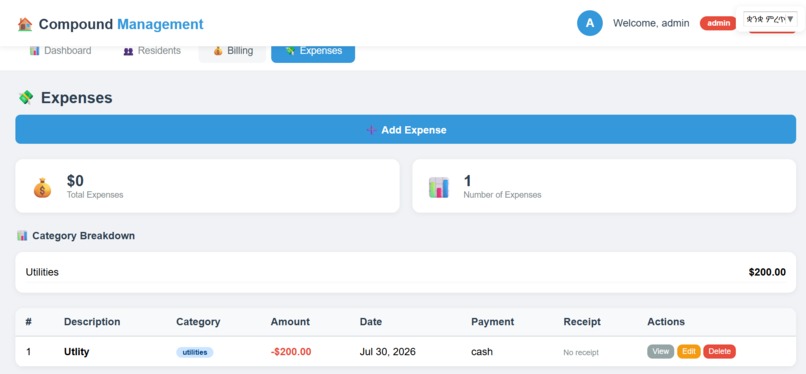This screenshot has height=374, width=806.
Task: Click the house logo icon
Action: [25, 24]
